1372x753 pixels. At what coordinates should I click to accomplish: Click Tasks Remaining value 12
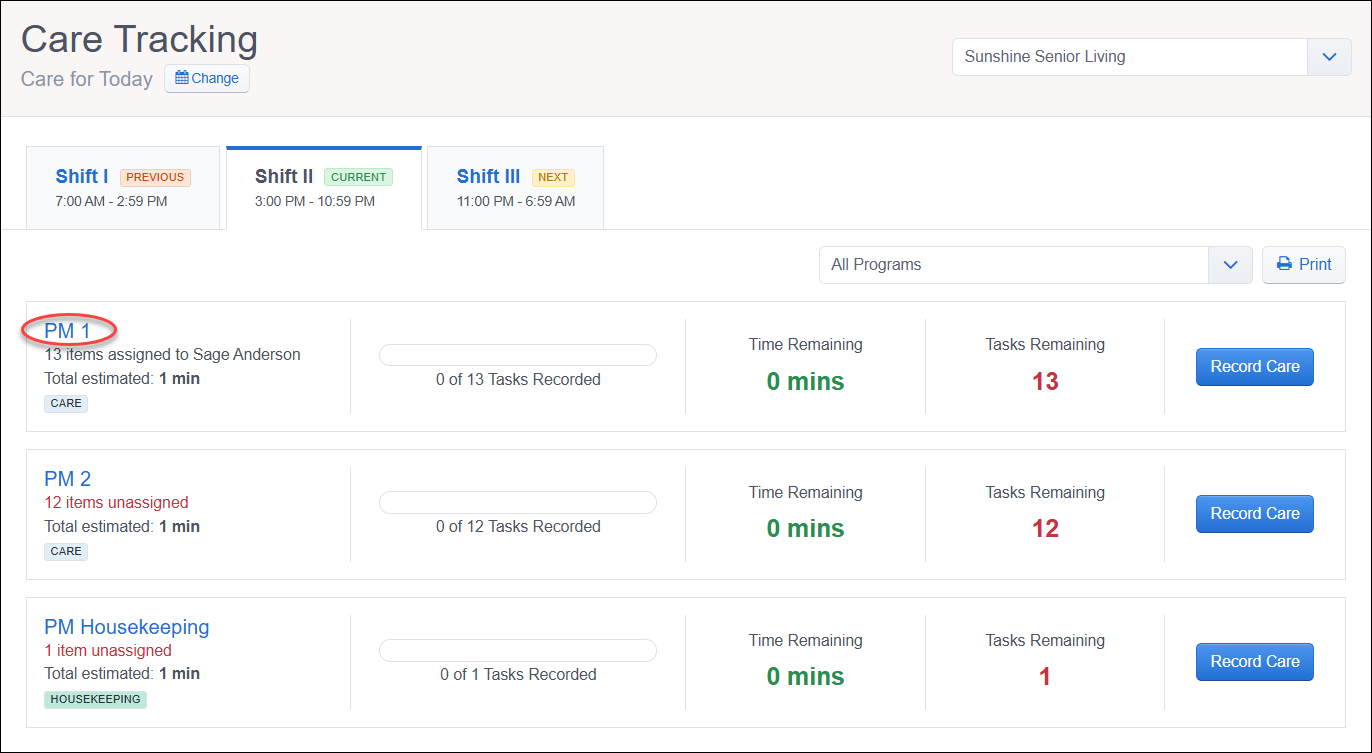tap(1045, 529)
